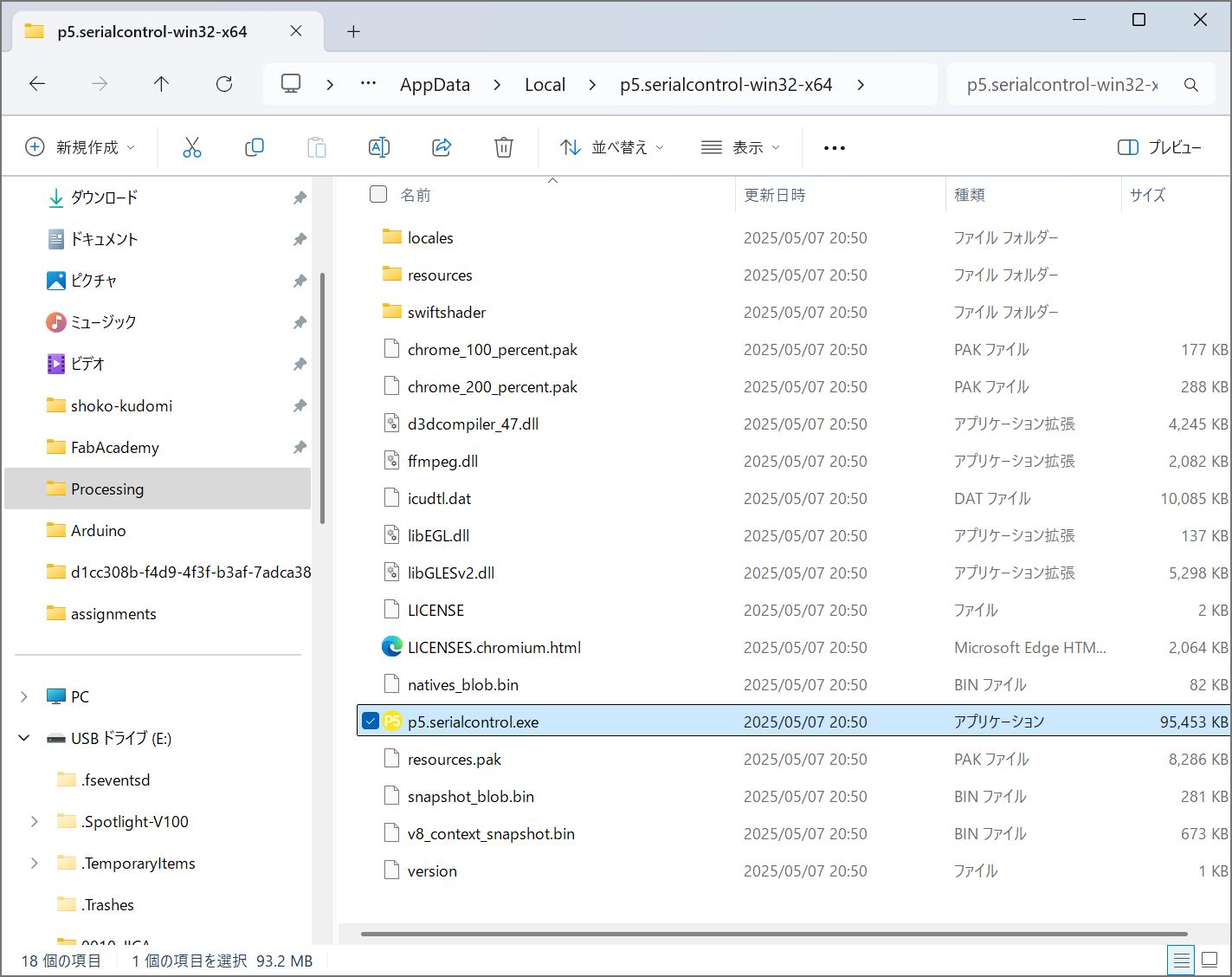The image size is (1232, 977).
Task: Click the pin icon beside ビデオ
Action: 300,364
